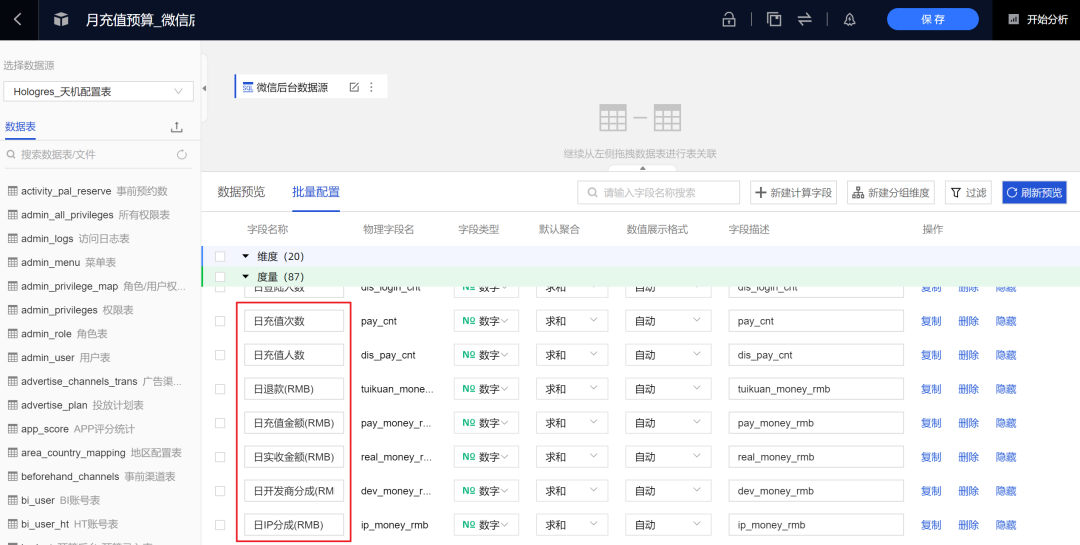The image size is (1080, 545).
Task: Click the copy windows icon in top bar
Action: point(774,19)
